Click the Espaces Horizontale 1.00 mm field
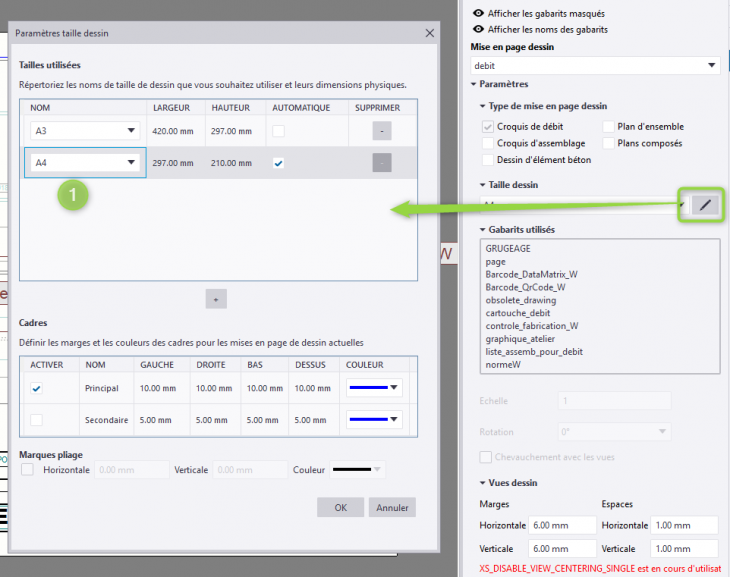The image size is (730, 577). click(x=684, y=525)
